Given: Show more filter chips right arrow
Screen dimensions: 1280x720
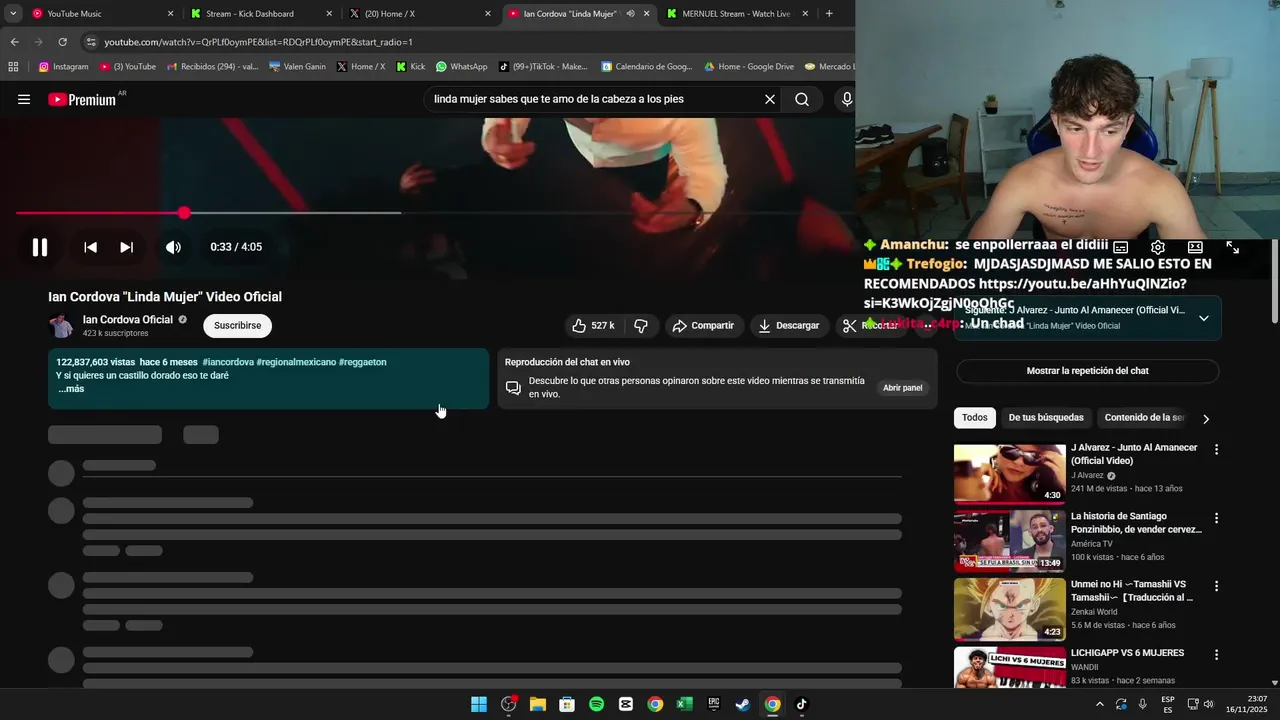Looking at the screenshot, I should [x=1205, y=419].
